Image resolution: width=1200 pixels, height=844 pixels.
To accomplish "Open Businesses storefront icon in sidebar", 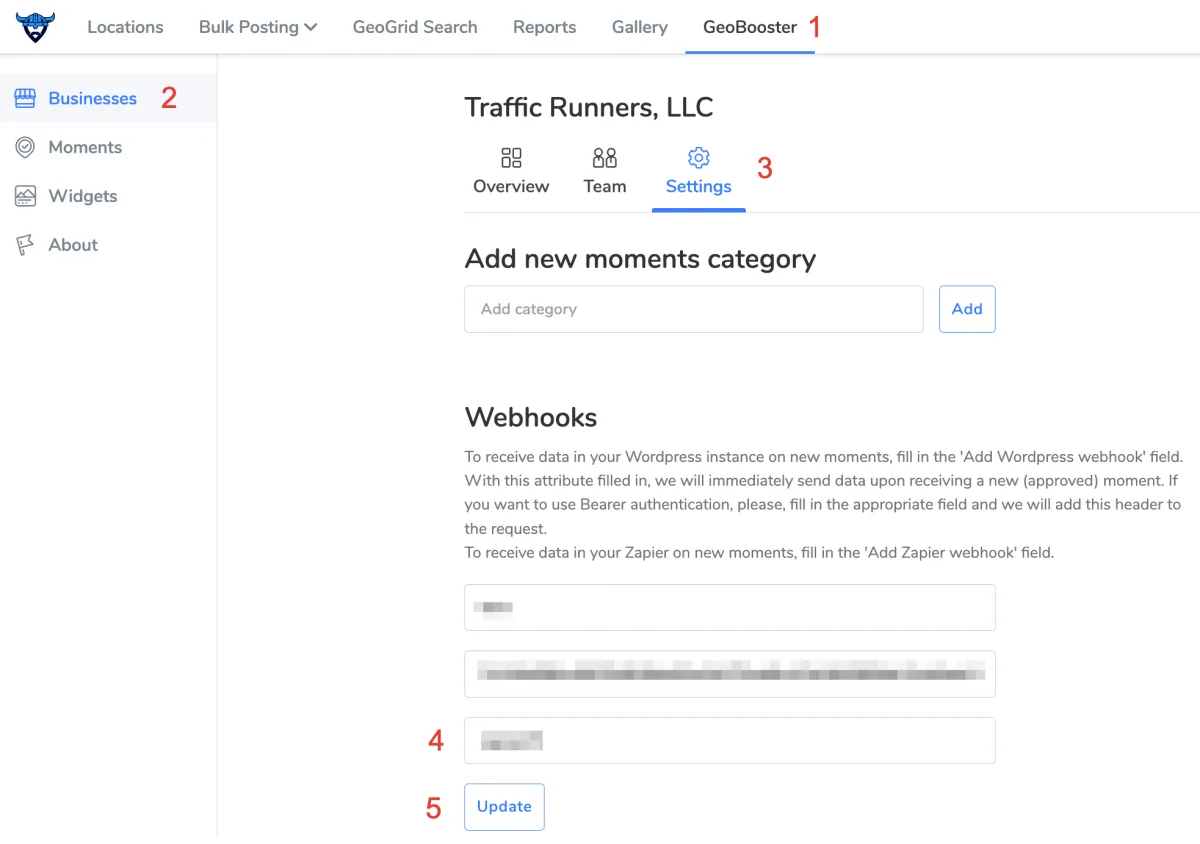I will coord(25,98).
